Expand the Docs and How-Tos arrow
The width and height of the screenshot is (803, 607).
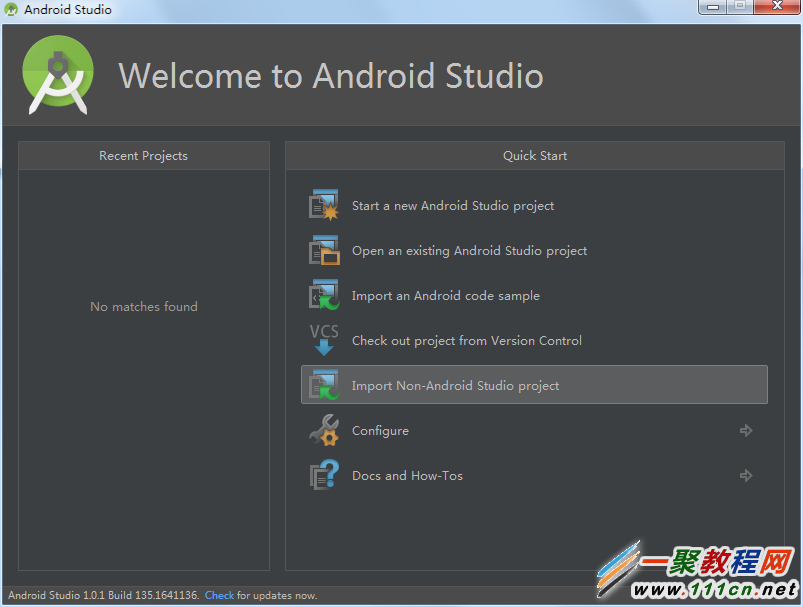click(746, 475)
